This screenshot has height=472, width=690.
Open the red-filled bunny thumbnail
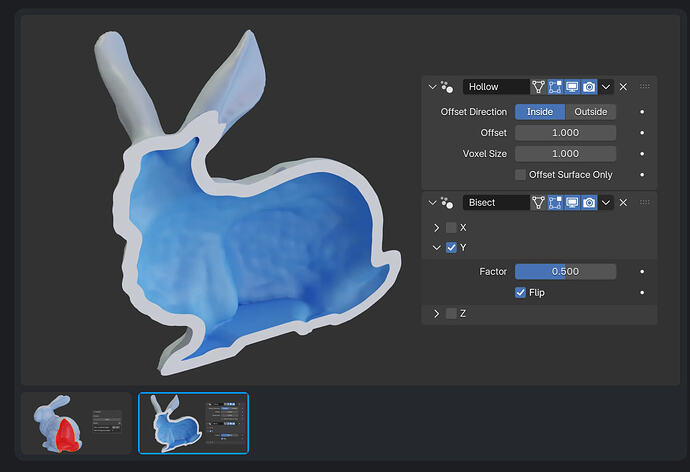click(77, 423)
